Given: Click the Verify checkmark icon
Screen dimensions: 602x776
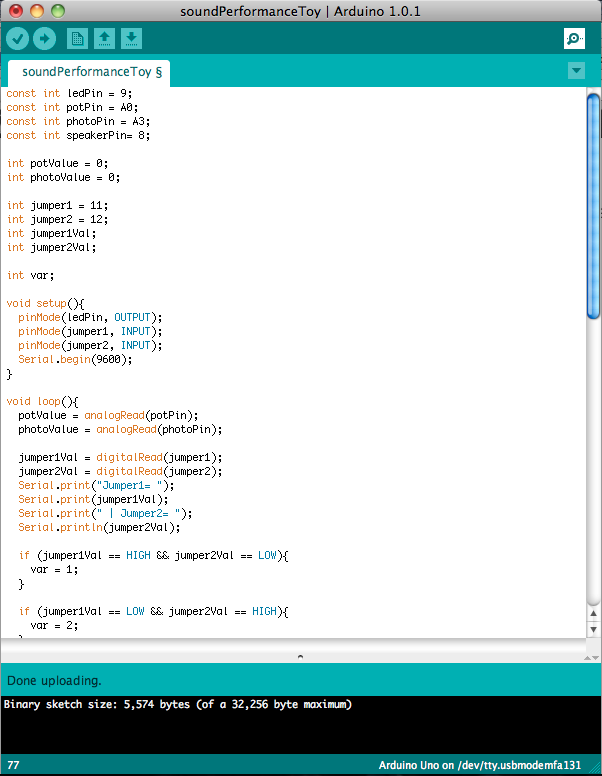Looking at the screenshot, I should 18,39.
